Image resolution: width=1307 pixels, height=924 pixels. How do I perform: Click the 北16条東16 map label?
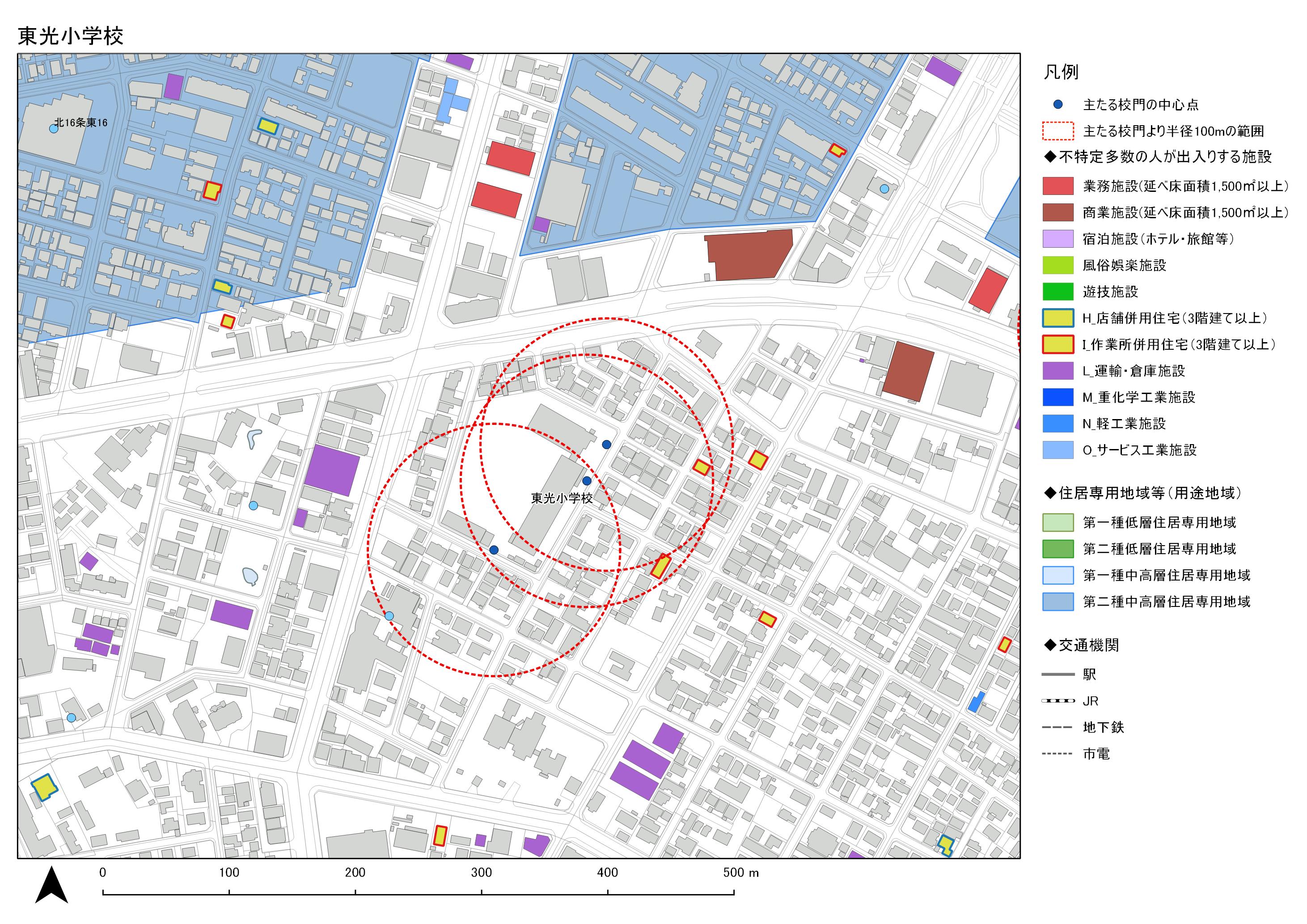pyautogui.click(x=81, y=123)
